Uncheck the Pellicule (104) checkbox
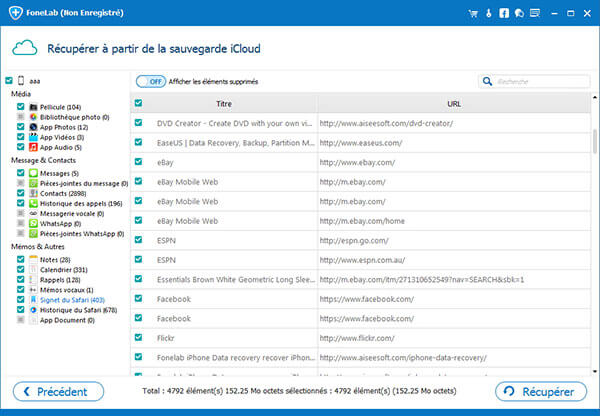The image size is (600, 416). click(21, 107)
